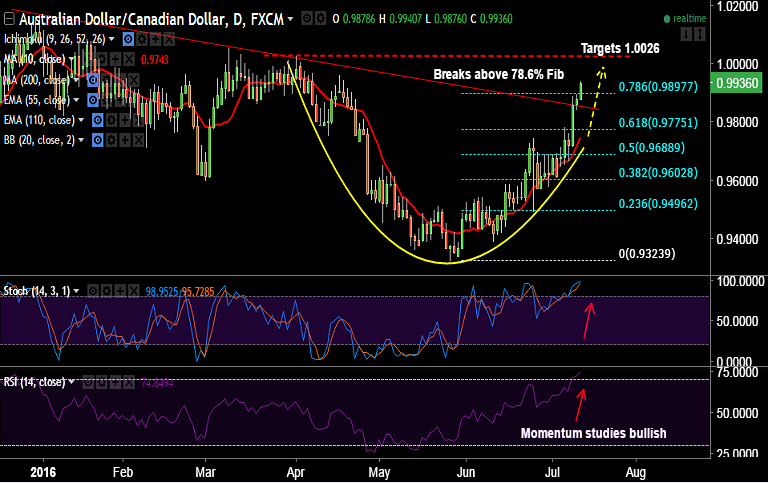Click RSI (14, close) plus icon
The image size is (768, 483).
pos(115,382)
